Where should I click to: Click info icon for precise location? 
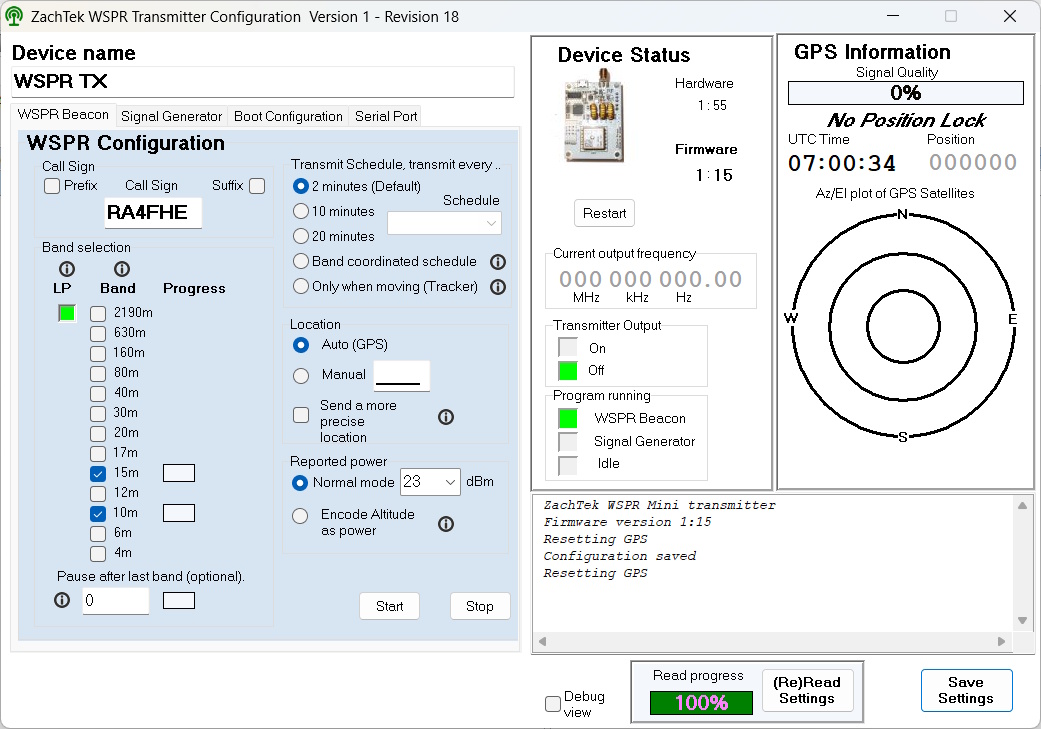[446, 417]
